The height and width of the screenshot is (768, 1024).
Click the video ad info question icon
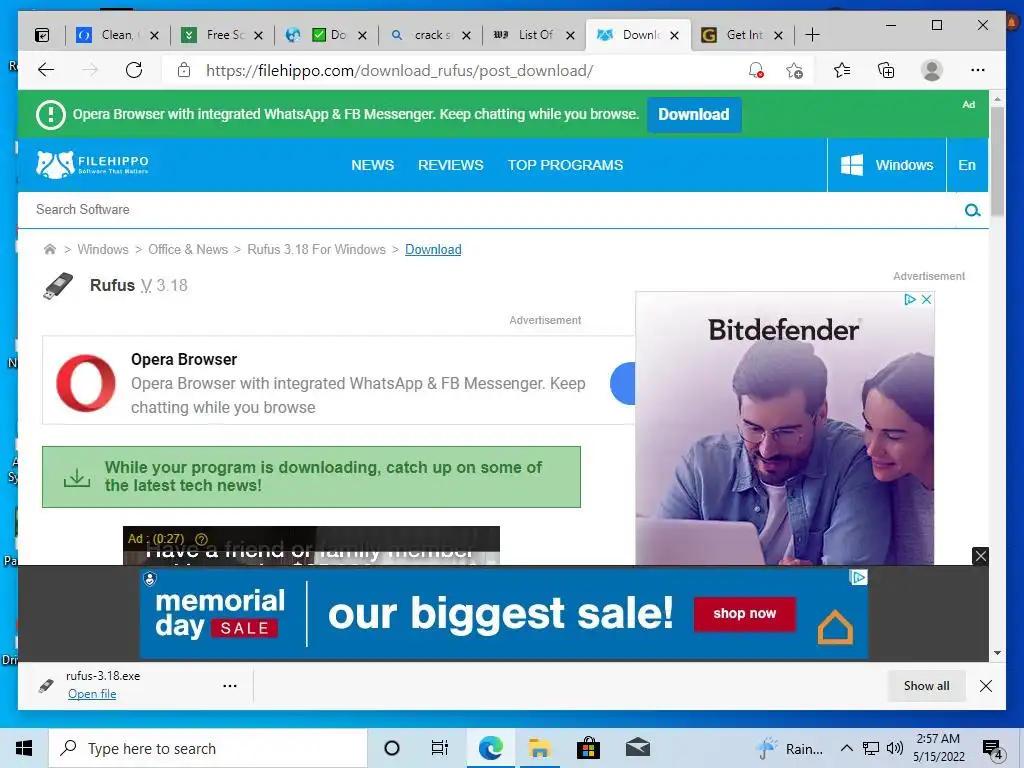pyautogui.click(x=201, y=539)
